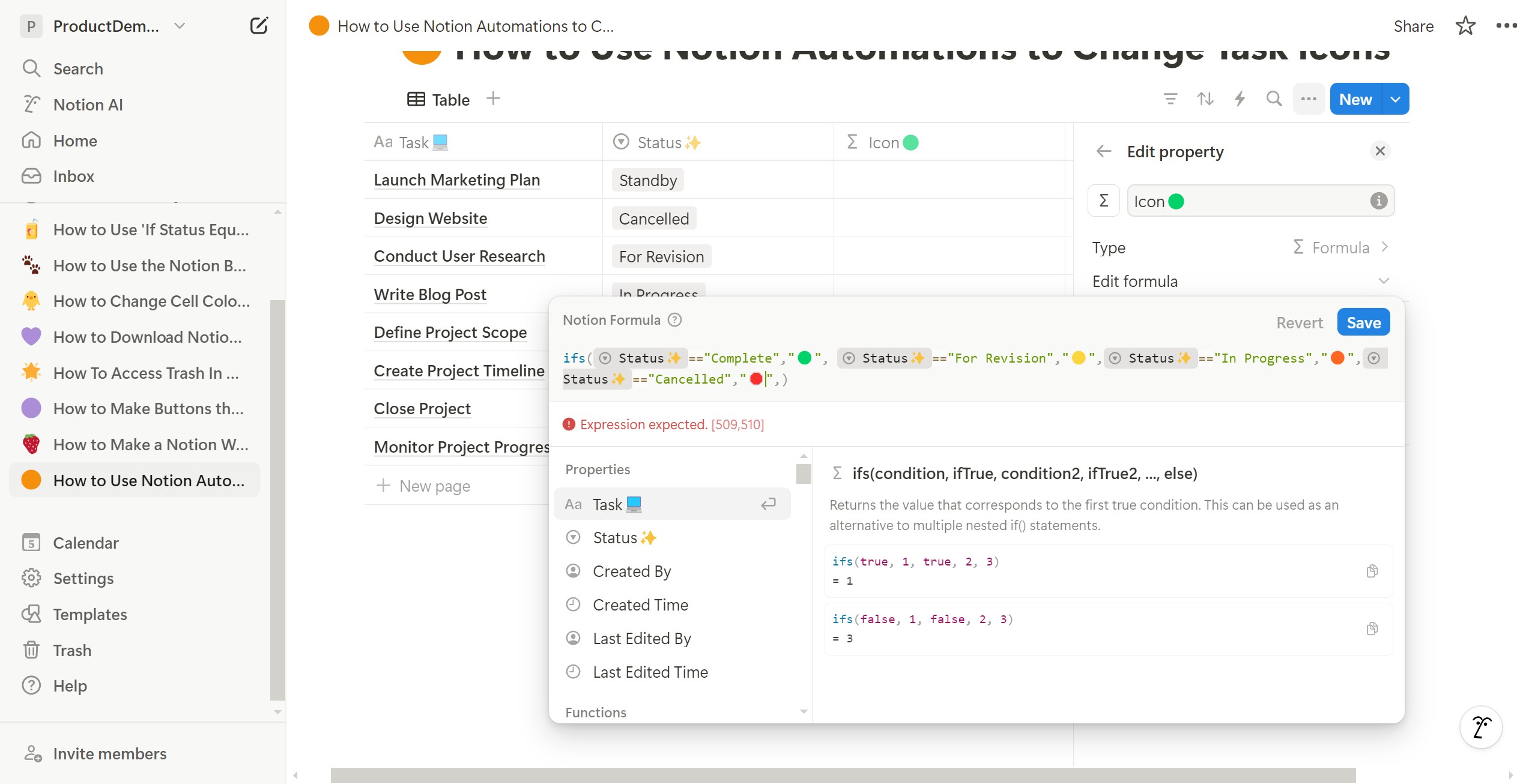Add a New page row
Screen dimensions: 1538x784
423,486
